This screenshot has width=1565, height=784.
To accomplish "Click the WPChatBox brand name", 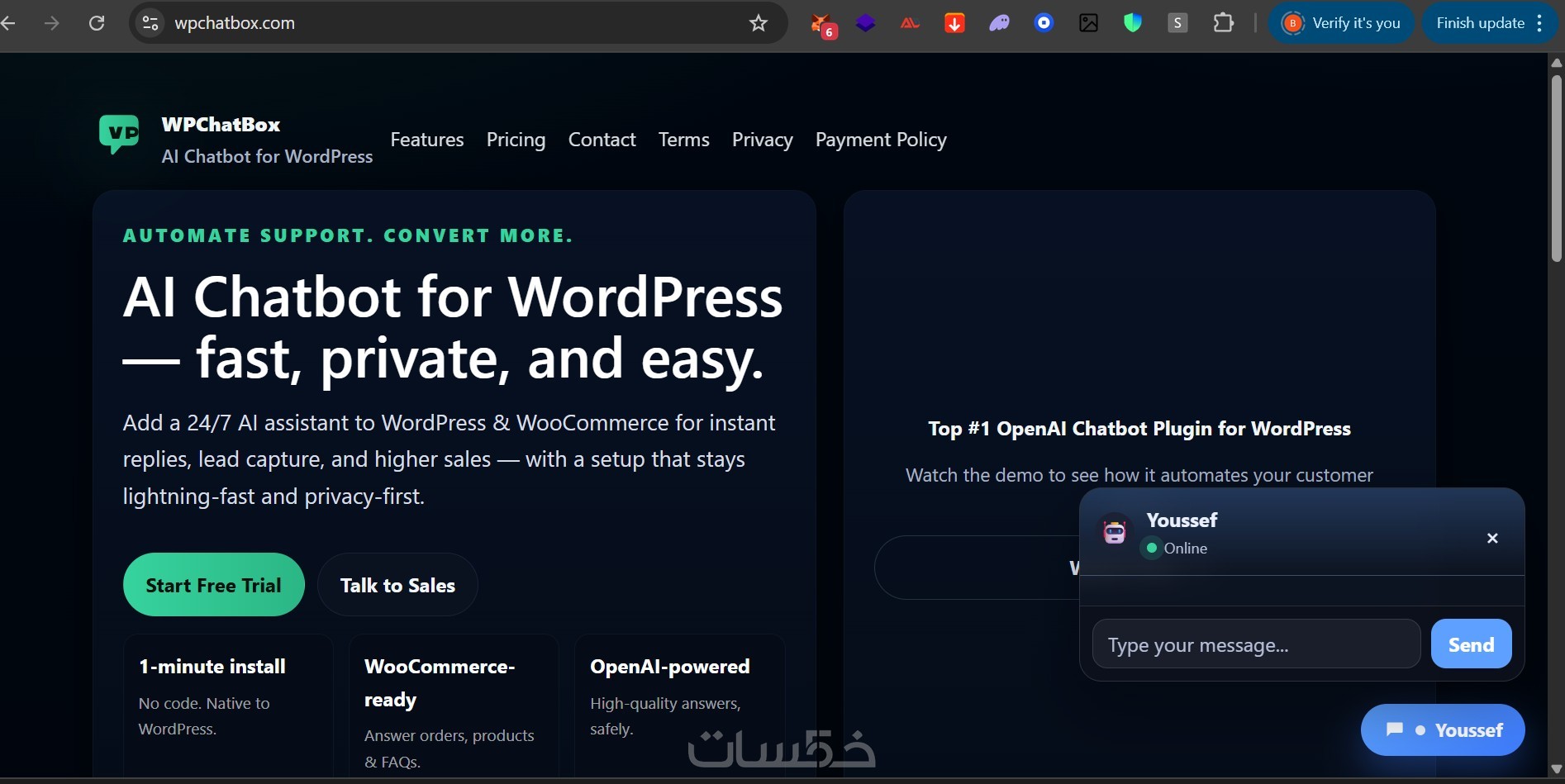I will point(221,125).
